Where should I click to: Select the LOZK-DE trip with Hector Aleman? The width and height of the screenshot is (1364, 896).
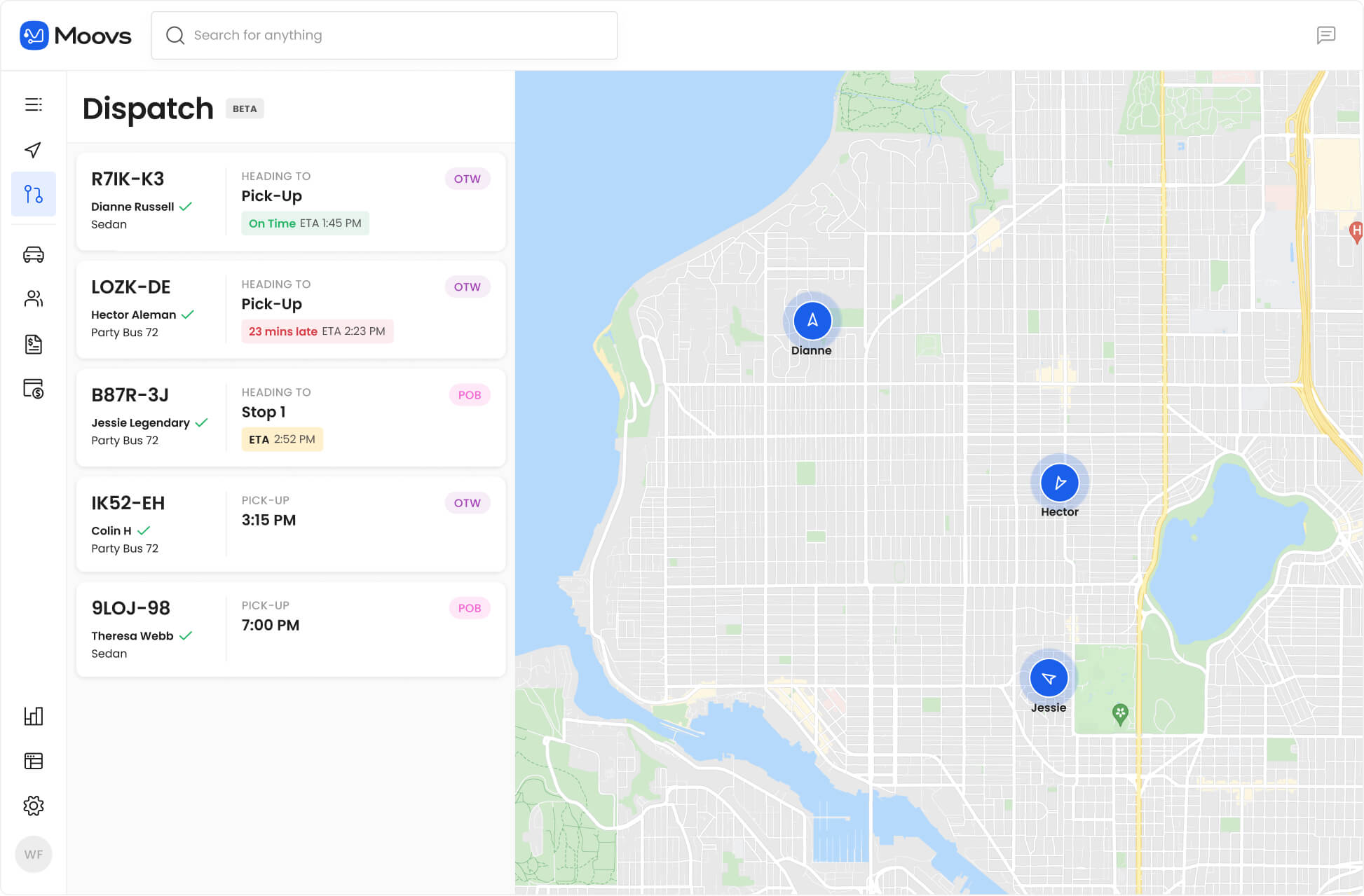[290, 310]
